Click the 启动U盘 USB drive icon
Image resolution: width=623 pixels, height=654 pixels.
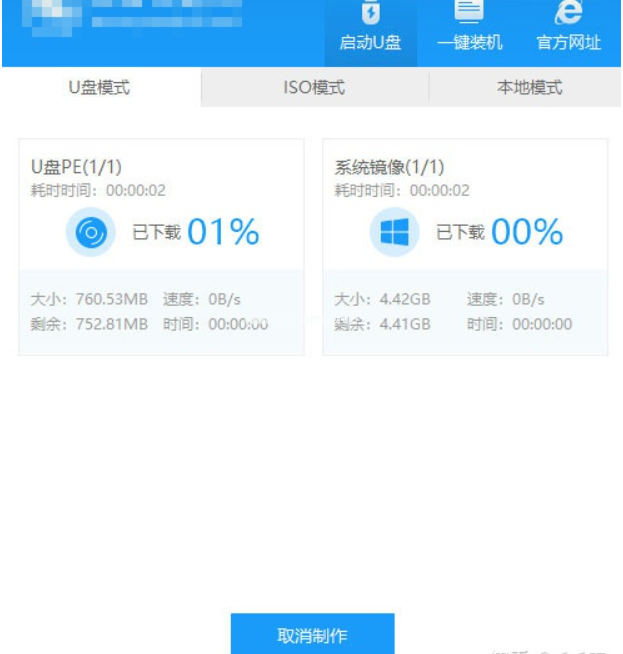click(x=370, y=14)
